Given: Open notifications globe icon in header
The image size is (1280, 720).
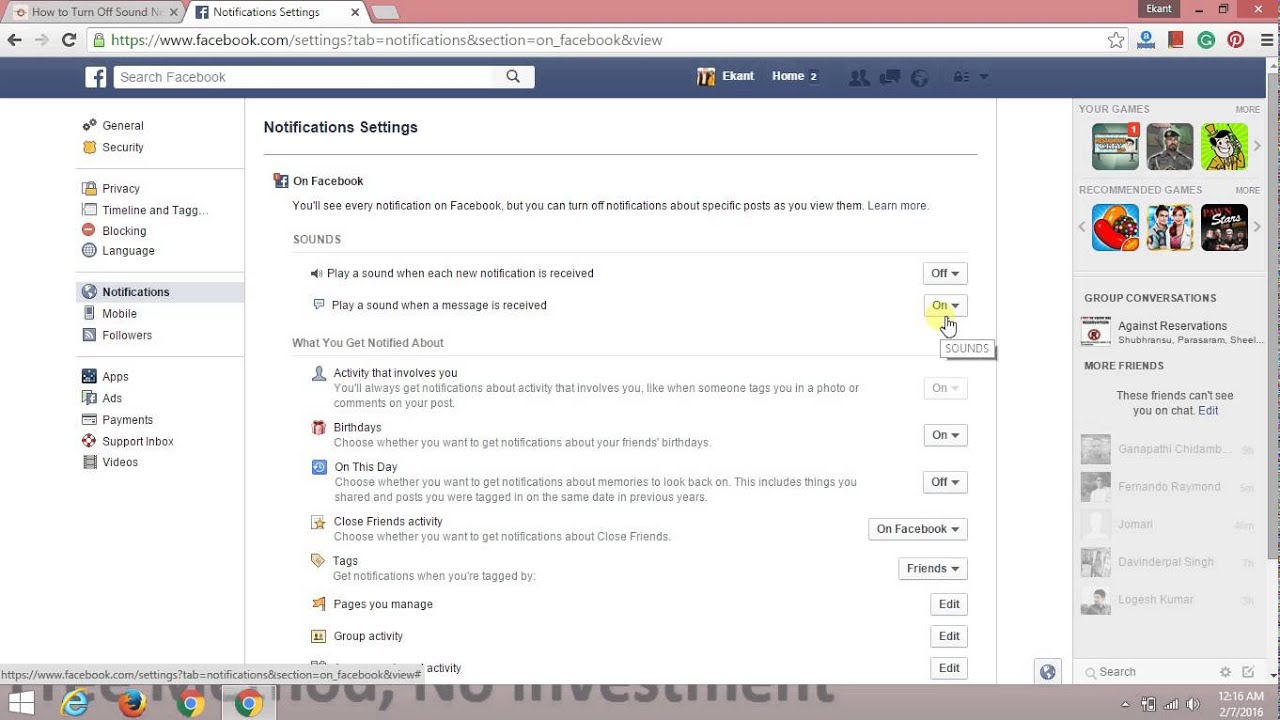Looking at the screenshot, I should point(920,77).
